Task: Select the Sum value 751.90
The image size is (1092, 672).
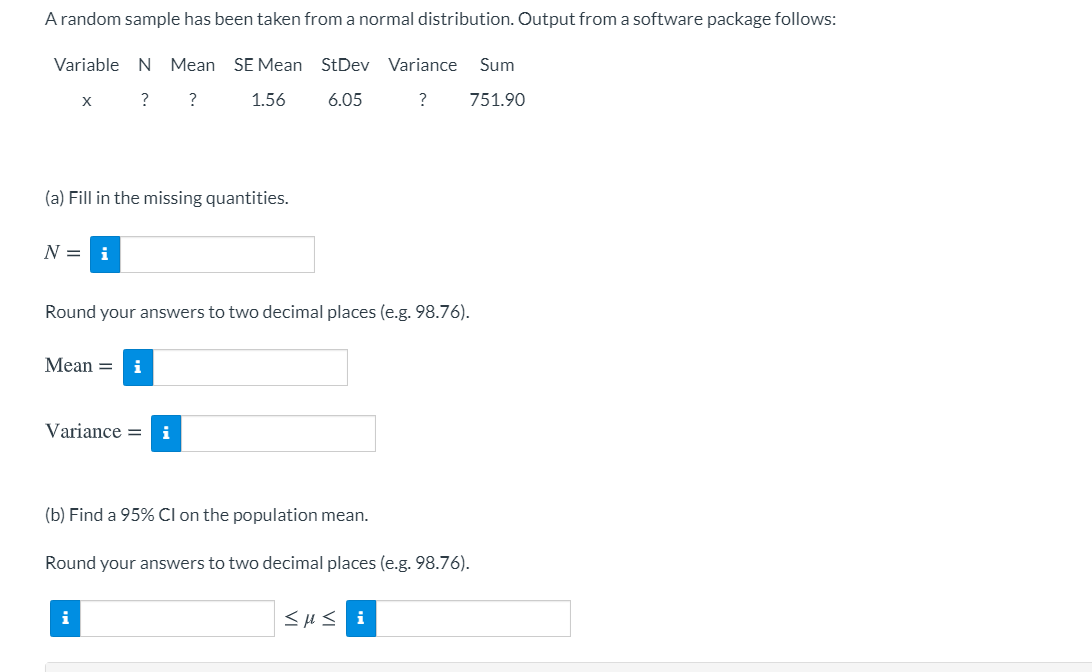Action: click(x=496, y=99)
